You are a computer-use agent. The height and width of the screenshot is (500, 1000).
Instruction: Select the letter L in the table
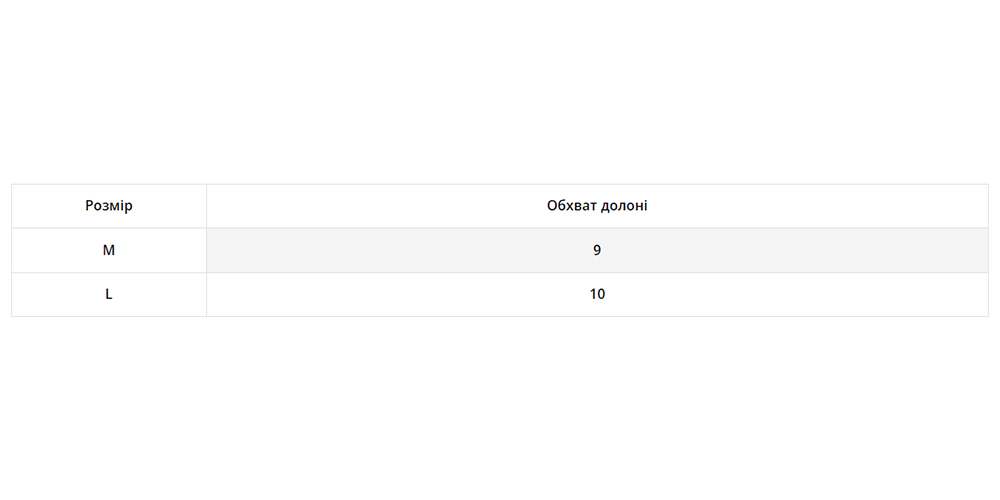[x=109, y=294]
